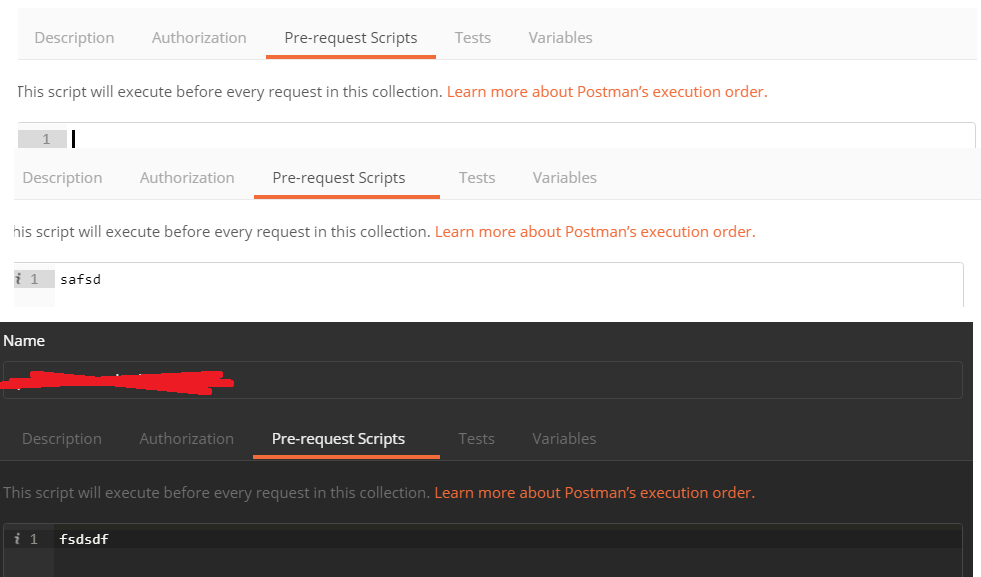Click the Authorization tab in the dark panel
981x577 pixels.
(x=186, y=438)
